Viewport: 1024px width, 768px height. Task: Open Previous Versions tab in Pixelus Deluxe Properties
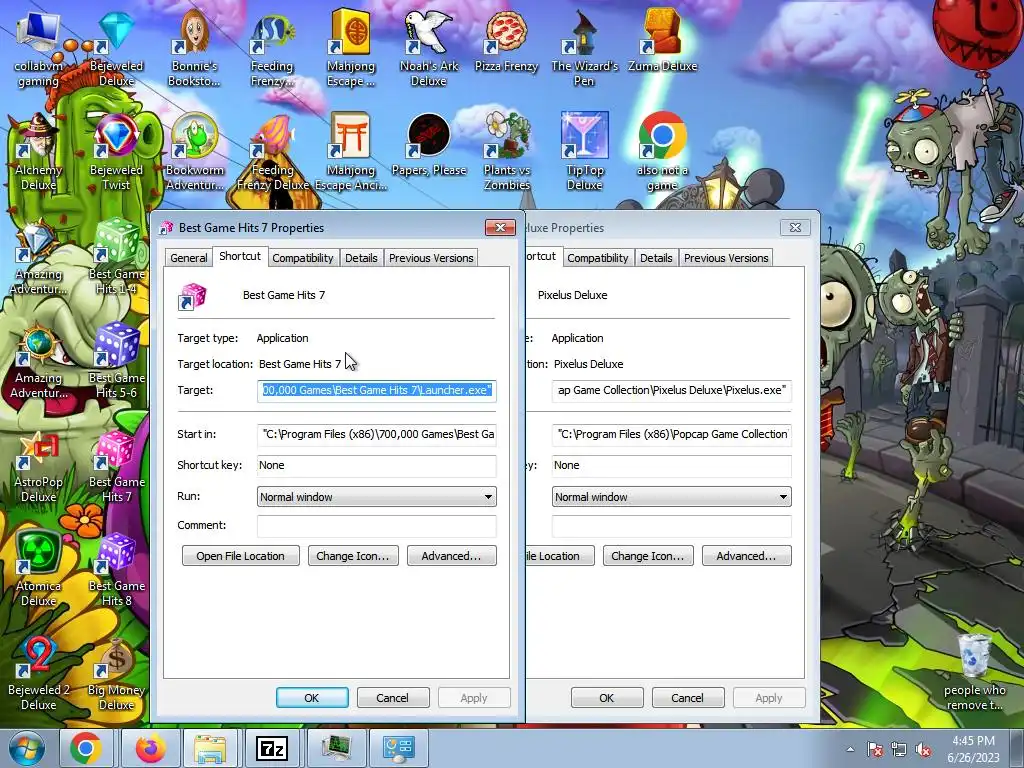726,258
